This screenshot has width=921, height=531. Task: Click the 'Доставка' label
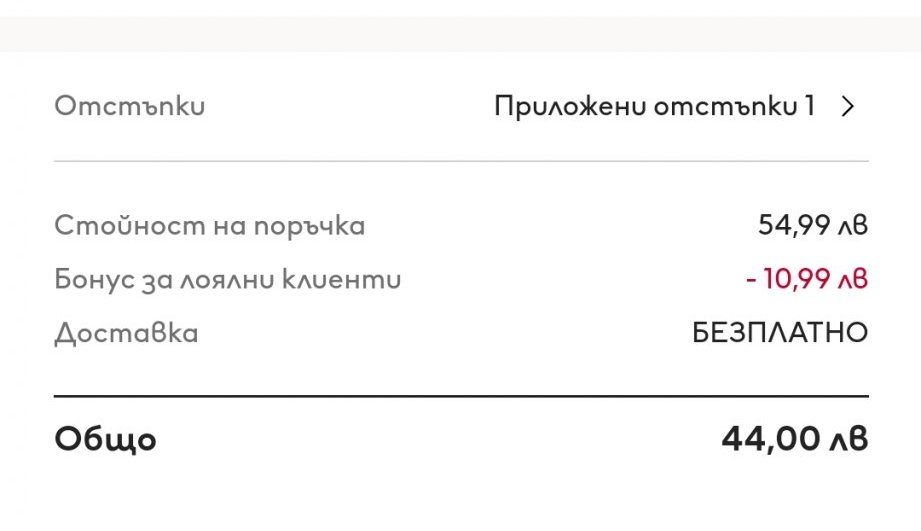pyautogui.click(x=127, y=333)
